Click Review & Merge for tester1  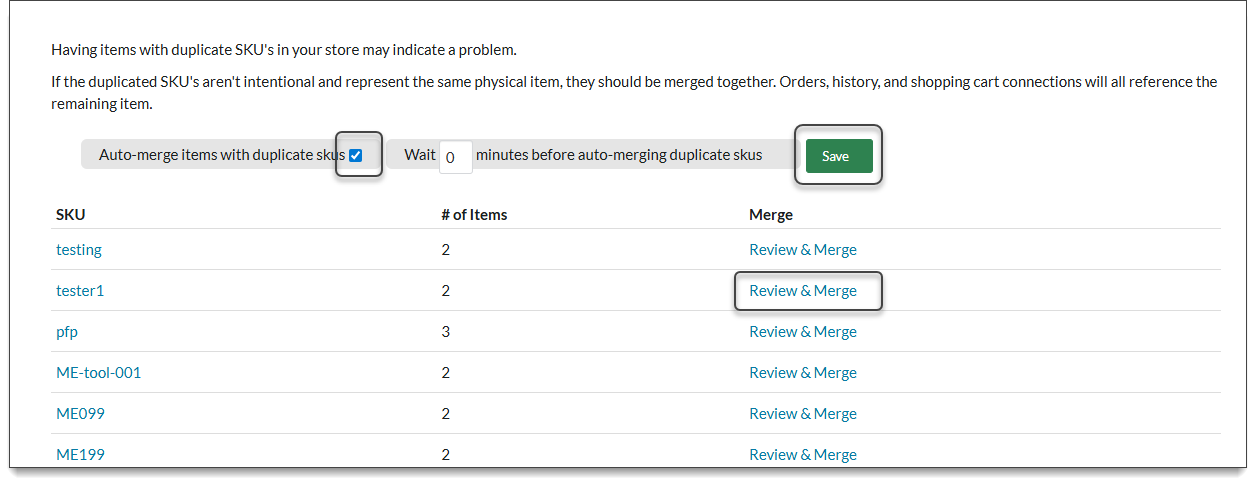click(803, 291)
